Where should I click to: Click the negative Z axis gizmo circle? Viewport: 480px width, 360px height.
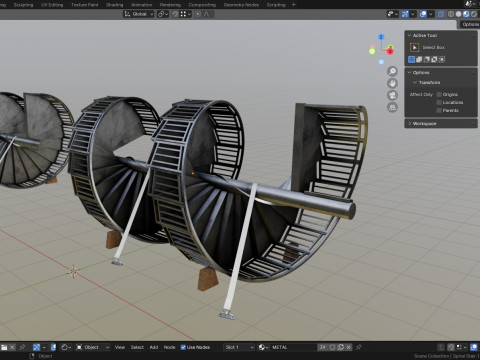click(381, 62)
